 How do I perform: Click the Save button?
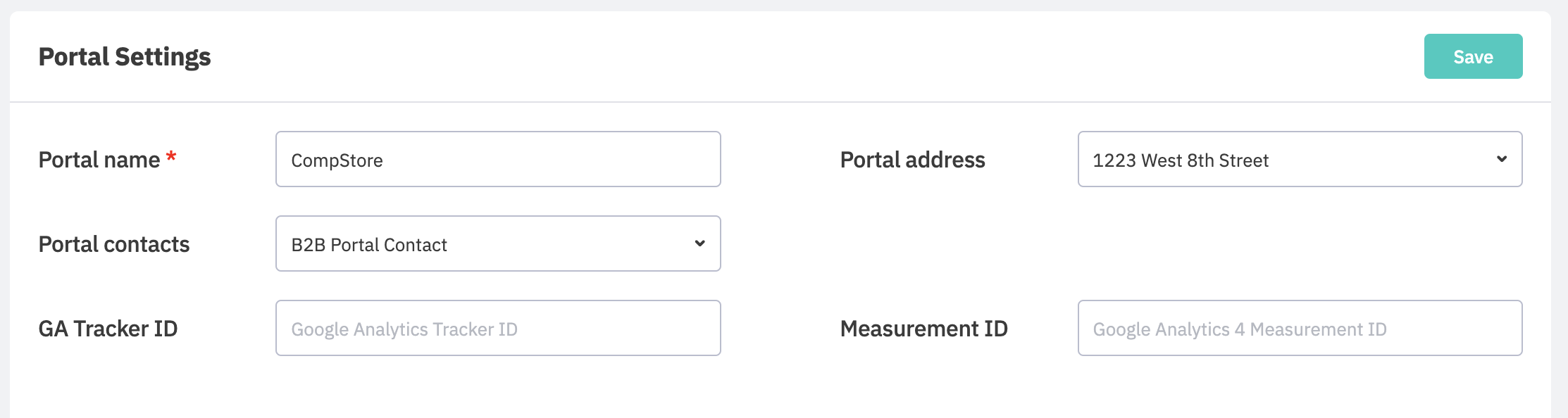coord(1472,56)
